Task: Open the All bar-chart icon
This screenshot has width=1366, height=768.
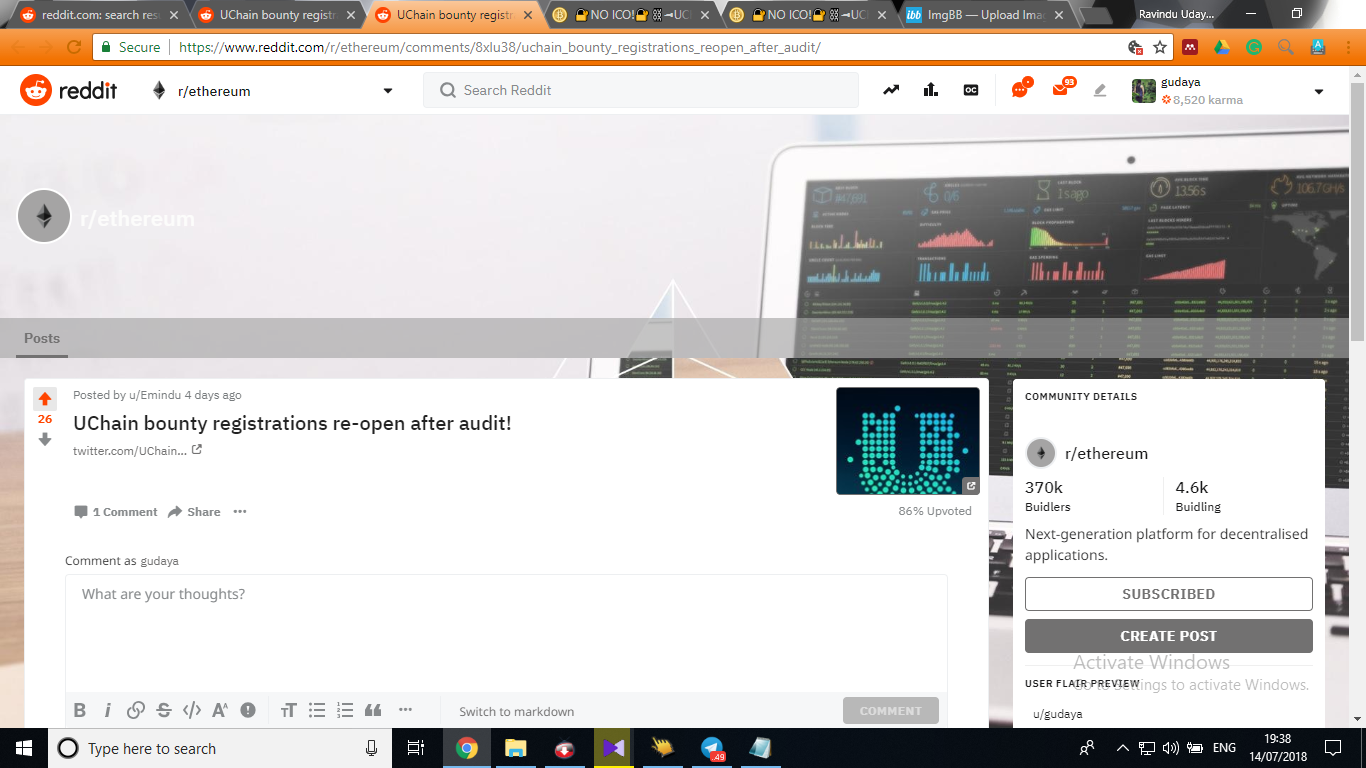Action: pyautogui.click(x=931, y=90)
